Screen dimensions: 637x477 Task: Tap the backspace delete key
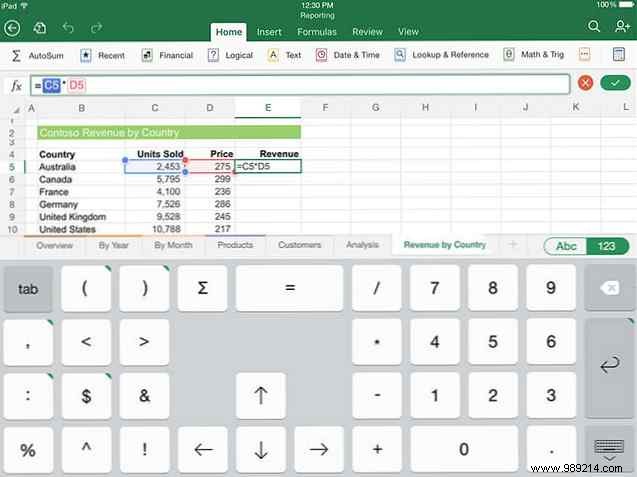click(609, 288)
